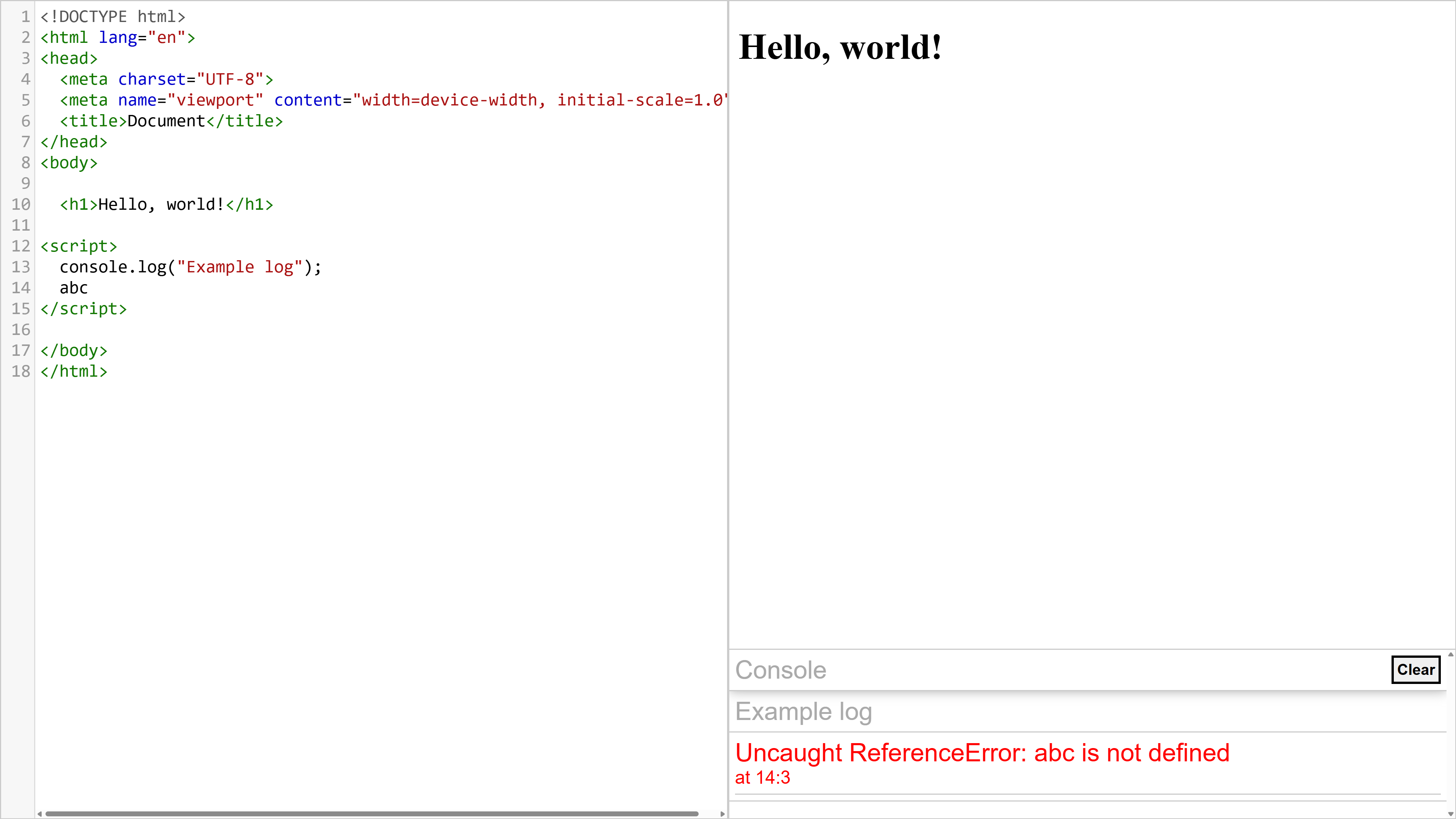Click the console scrollbar down arrow
The image size is (1456, 819).
[x=1450, y=814]
